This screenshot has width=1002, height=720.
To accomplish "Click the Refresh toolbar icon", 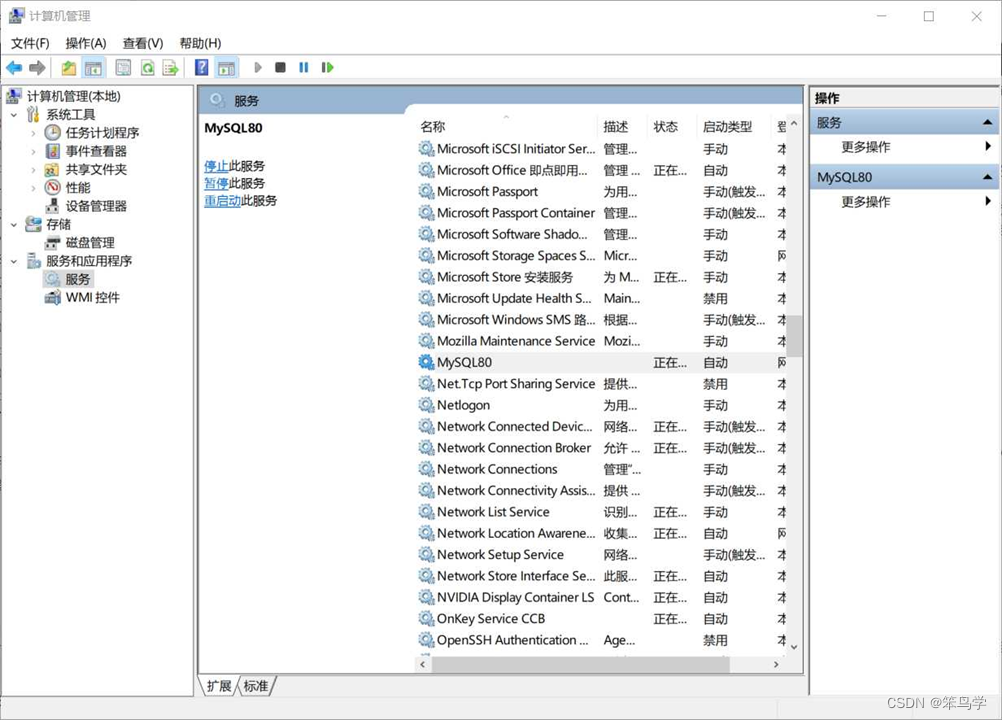I will (x=148, y=68).
